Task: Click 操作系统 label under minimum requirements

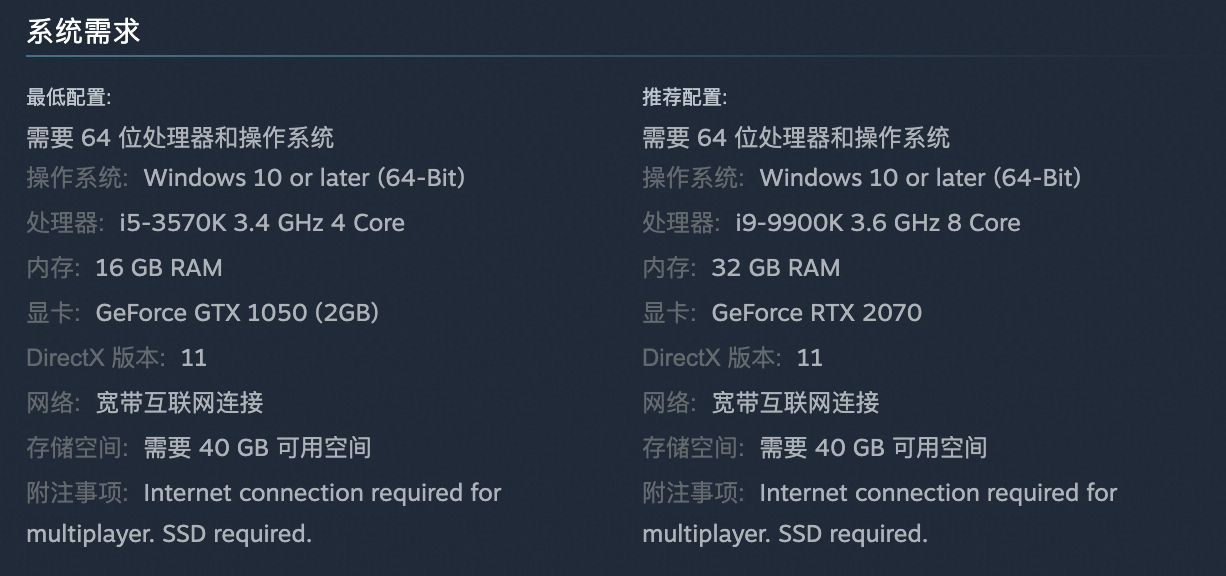Action: point(77,177)
